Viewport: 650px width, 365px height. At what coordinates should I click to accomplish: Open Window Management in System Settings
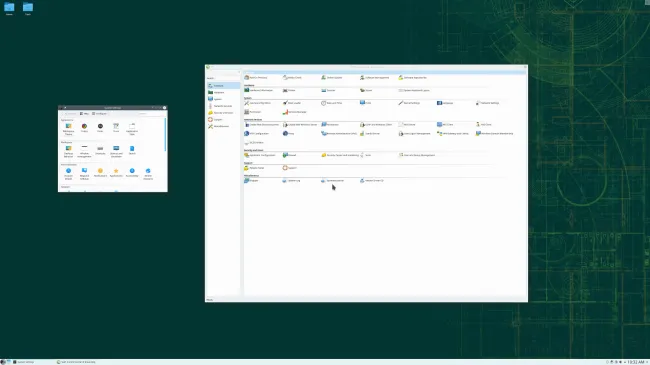point(84,151)
